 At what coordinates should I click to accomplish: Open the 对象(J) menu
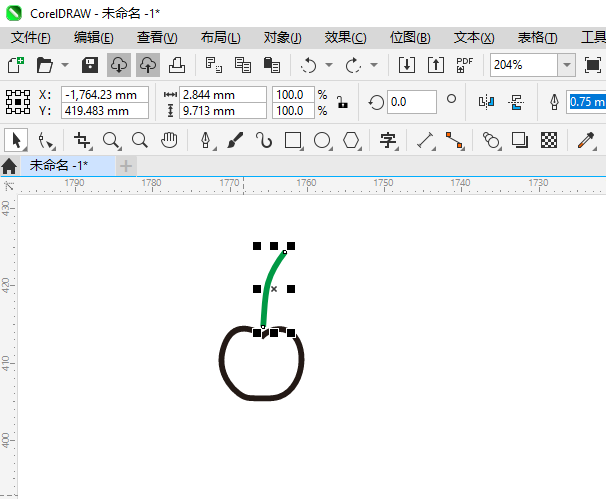283,37
